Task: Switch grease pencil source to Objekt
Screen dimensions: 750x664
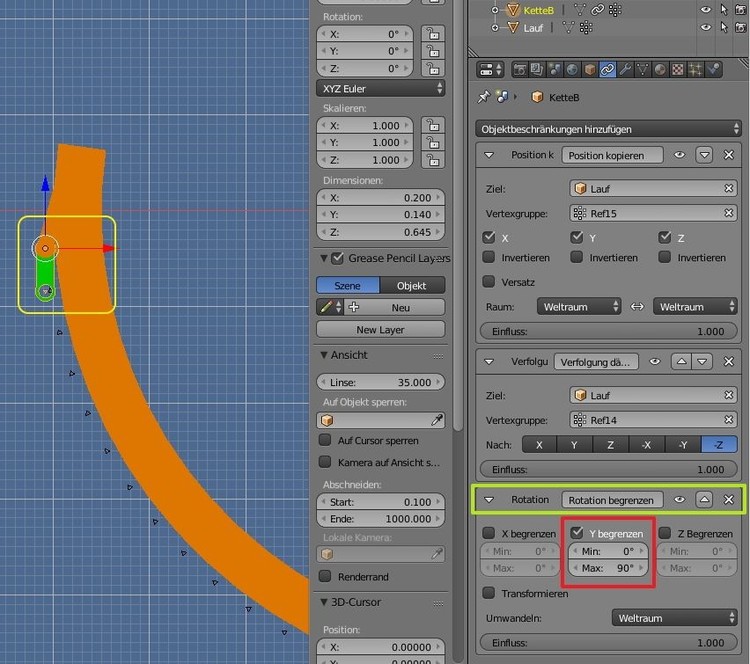Action: click(412, 286)
